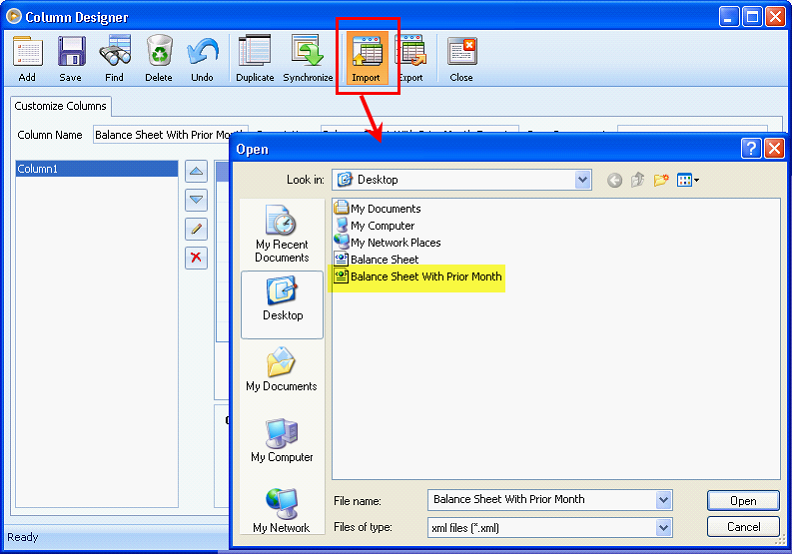Select My Computer in the file list
Screen dimensions: 793x555
tap(374, 226)
